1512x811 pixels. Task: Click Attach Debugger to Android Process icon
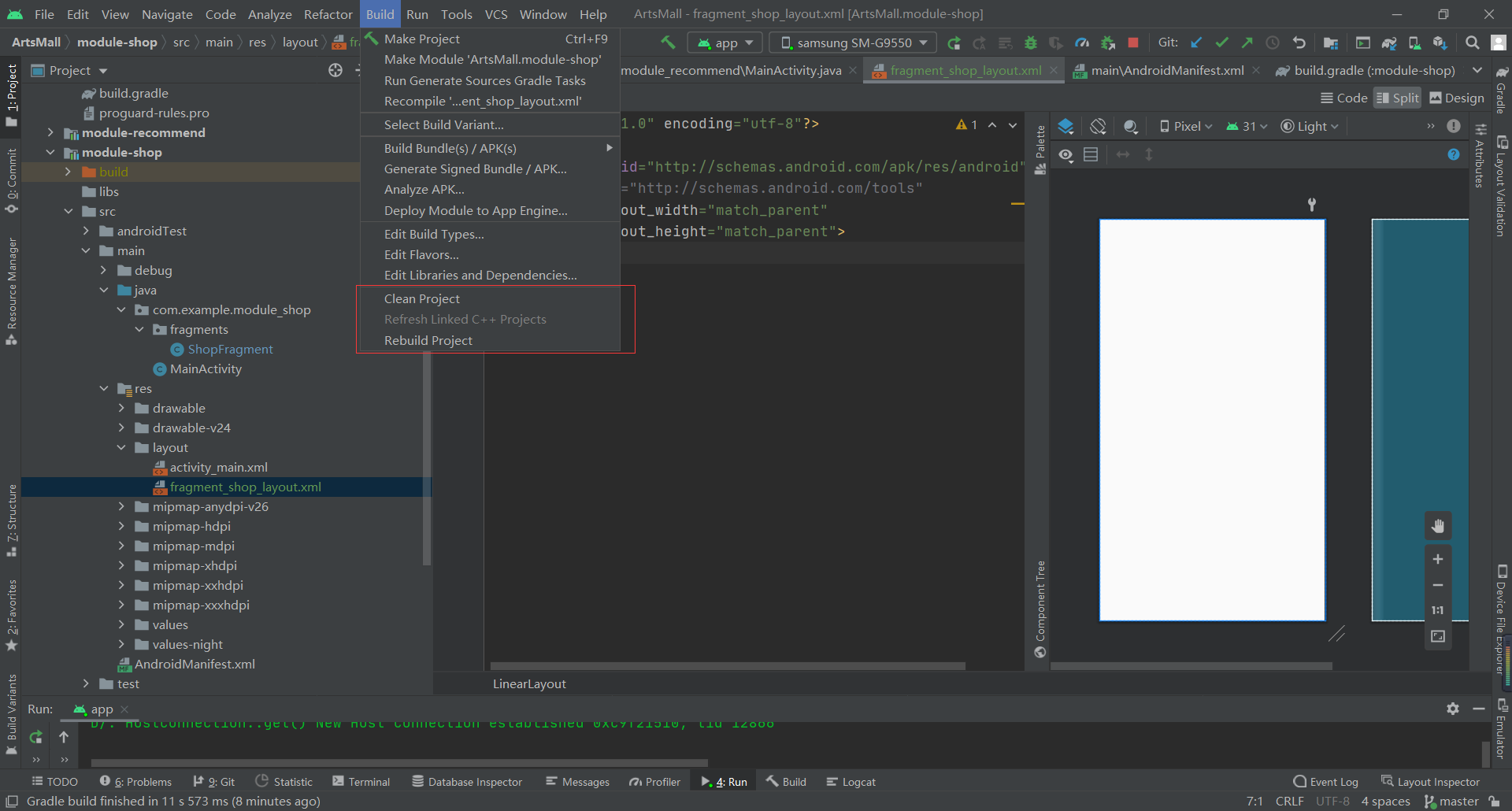tap(1108, 43)
